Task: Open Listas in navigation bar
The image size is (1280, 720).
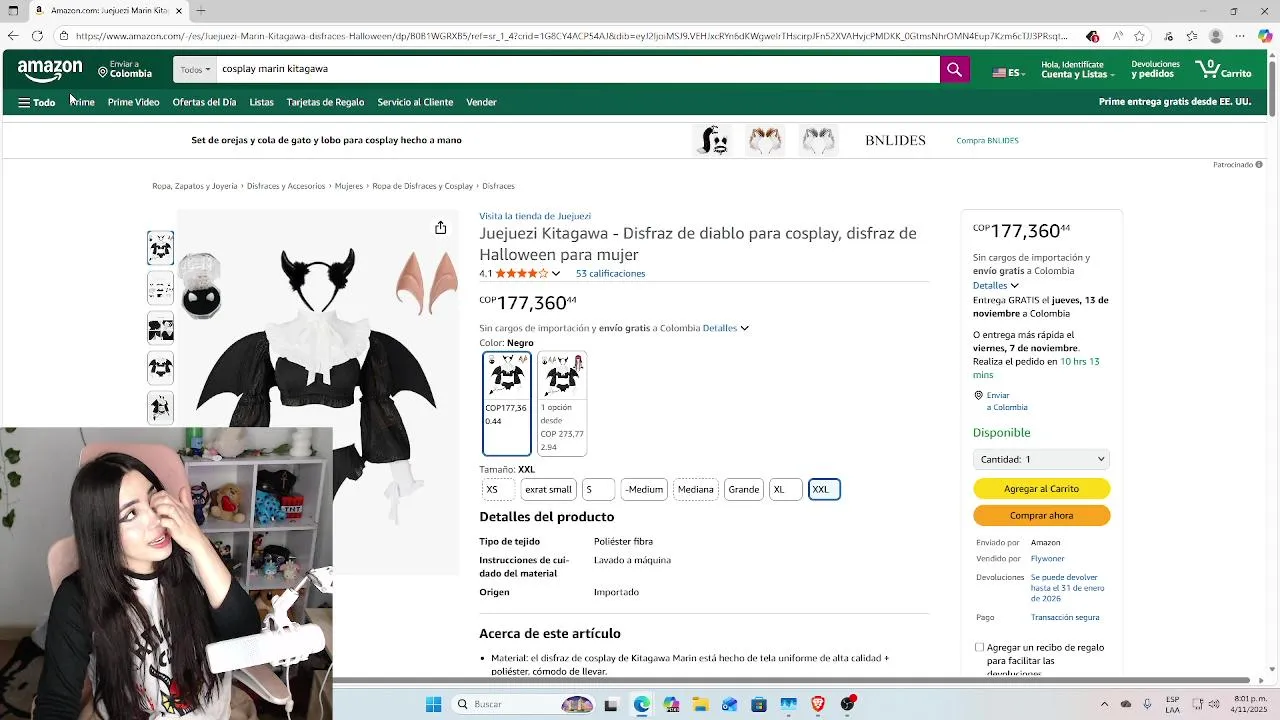Action: coord(261,102)
